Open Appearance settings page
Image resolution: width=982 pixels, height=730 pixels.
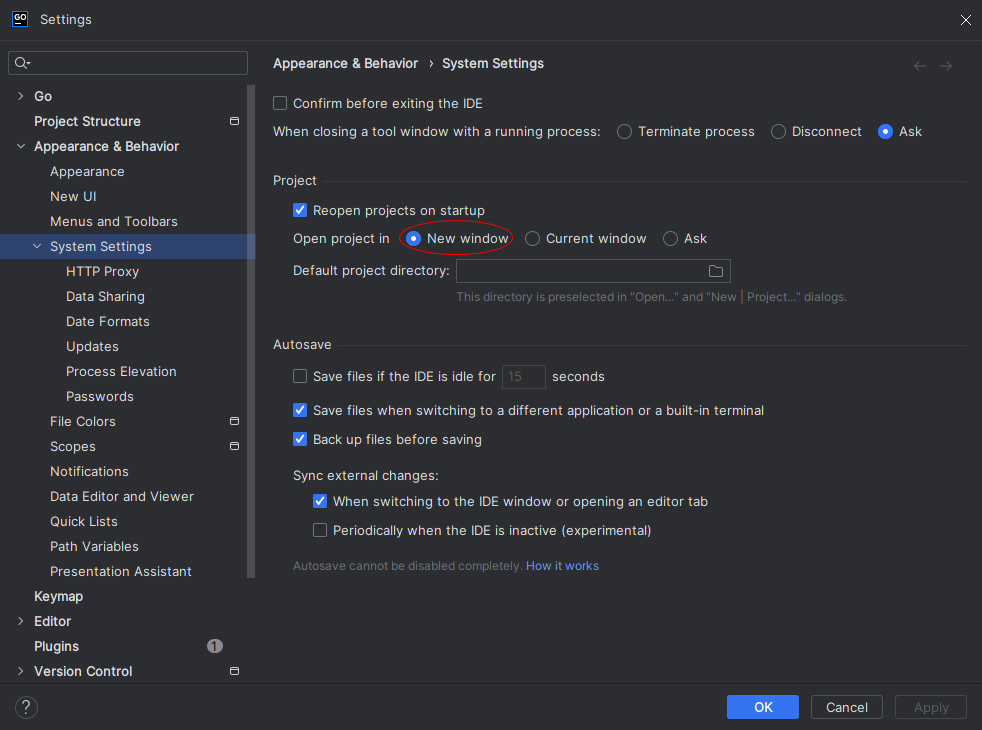pyautogui.click(x=87, y=172)
